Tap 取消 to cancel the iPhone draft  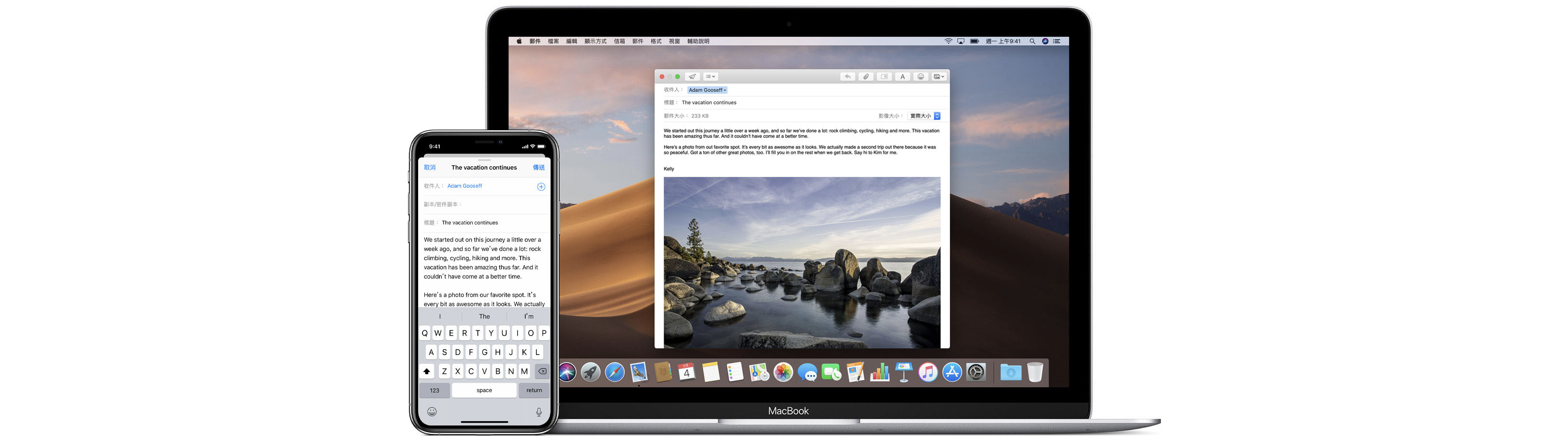(x=430, y=167)
